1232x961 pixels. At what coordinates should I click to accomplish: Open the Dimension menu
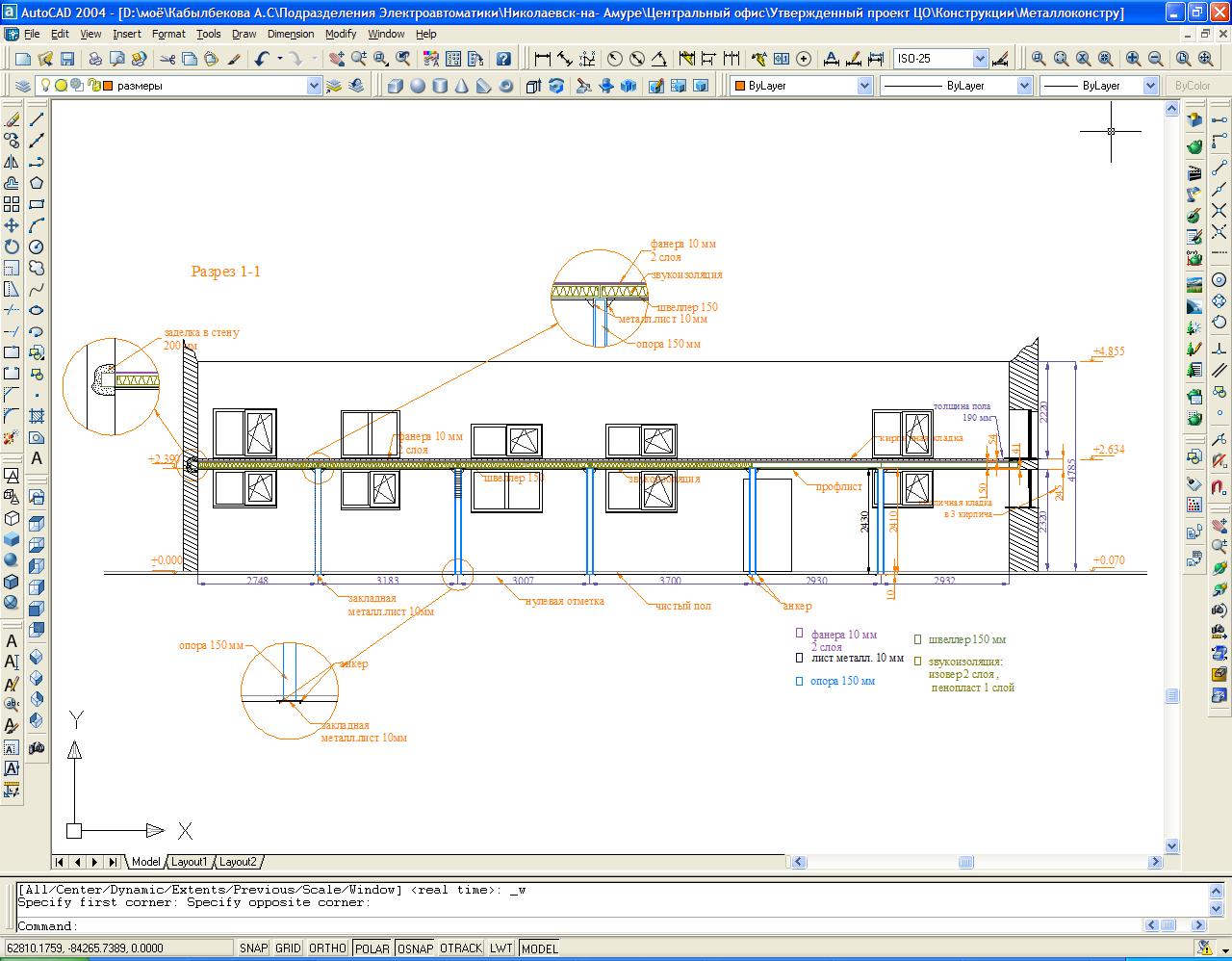tap(290, 34)
